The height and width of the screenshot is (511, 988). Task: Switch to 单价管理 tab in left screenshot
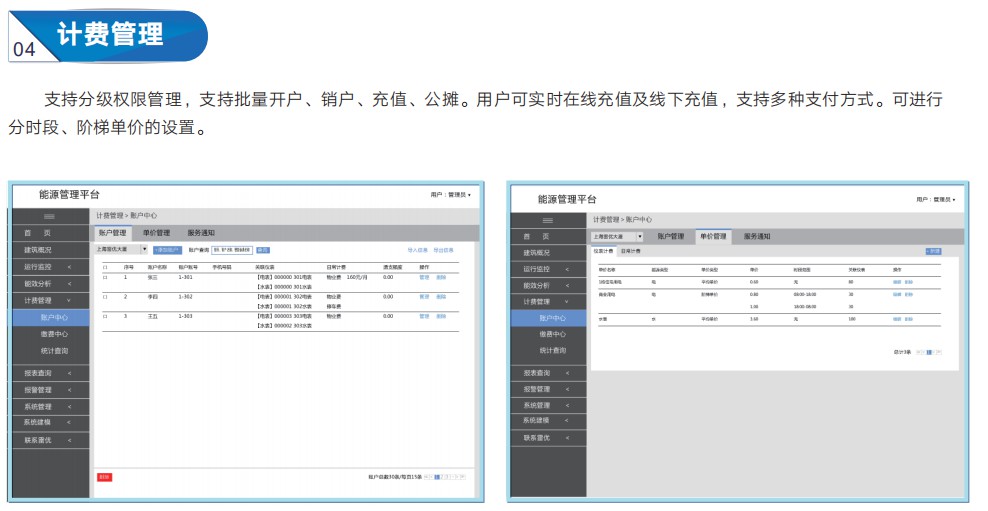156,233
